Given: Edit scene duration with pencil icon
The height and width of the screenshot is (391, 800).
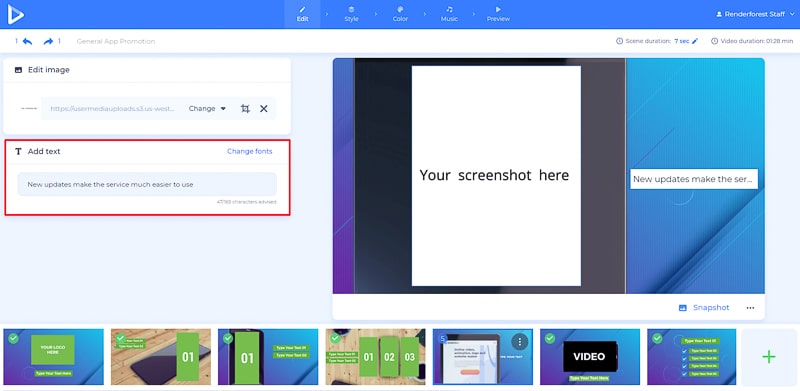Looking at the screenshot, I should click(695, 41).
